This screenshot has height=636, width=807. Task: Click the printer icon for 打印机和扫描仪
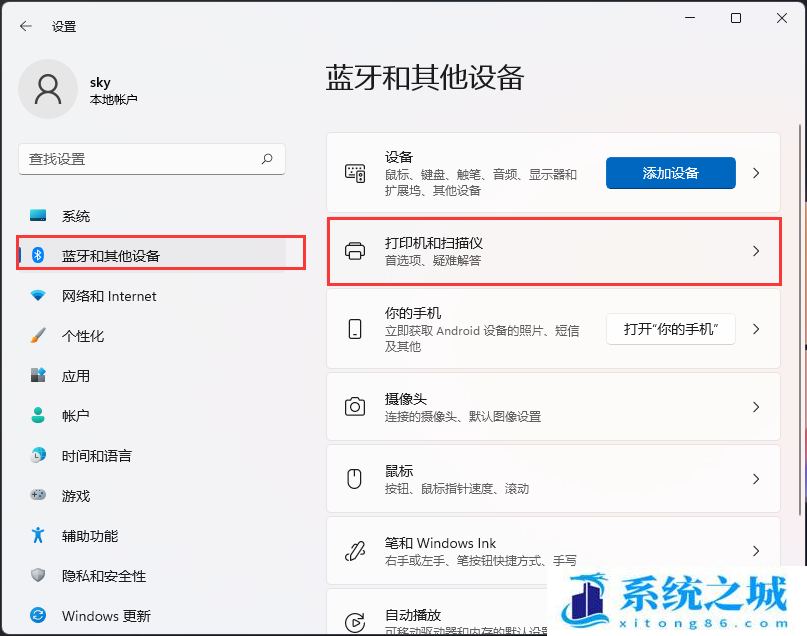(x=355, y=251)
